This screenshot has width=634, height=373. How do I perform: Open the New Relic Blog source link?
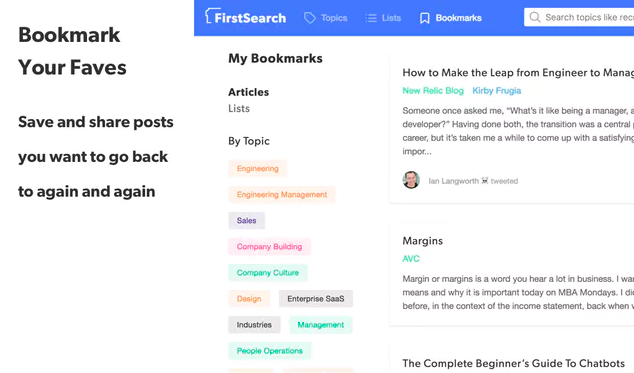pyautogui.click(x=433, y=91)
